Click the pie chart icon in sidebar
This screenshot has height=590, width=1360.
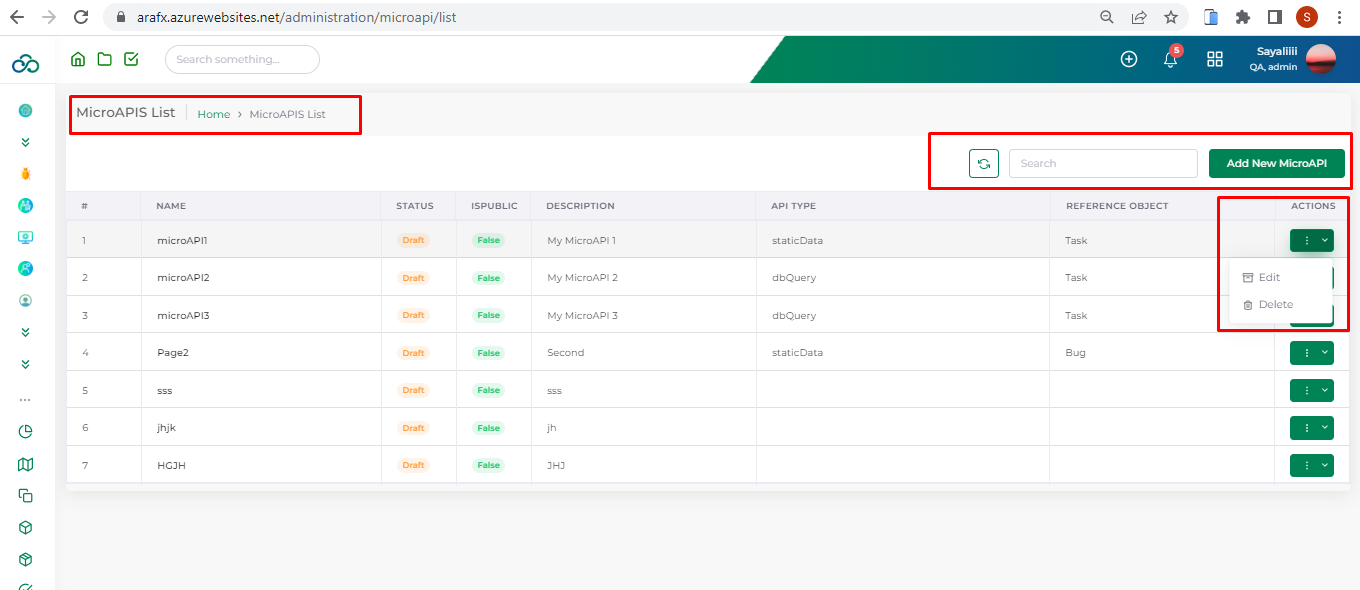click(x=26, y=432)
